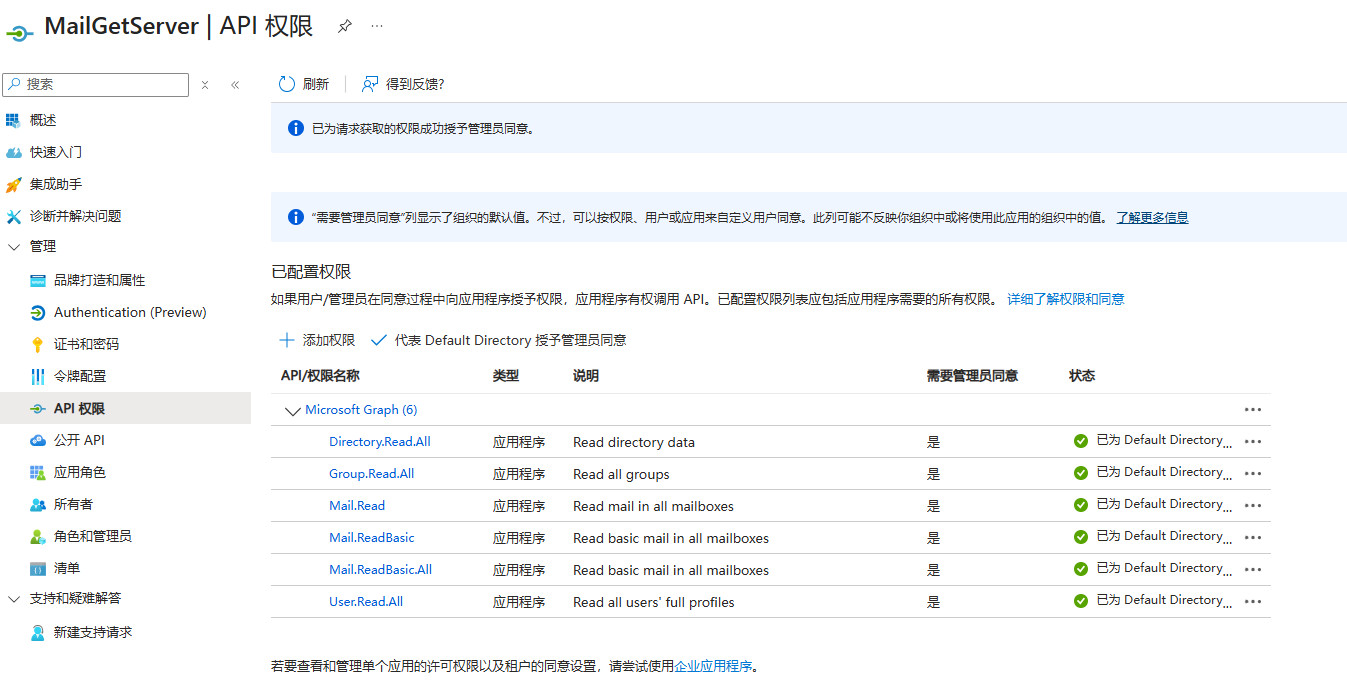Viewport: 1347px width, 694px height.
Task: Open the Group.Read.All permission link
Action: click(371, 474)
